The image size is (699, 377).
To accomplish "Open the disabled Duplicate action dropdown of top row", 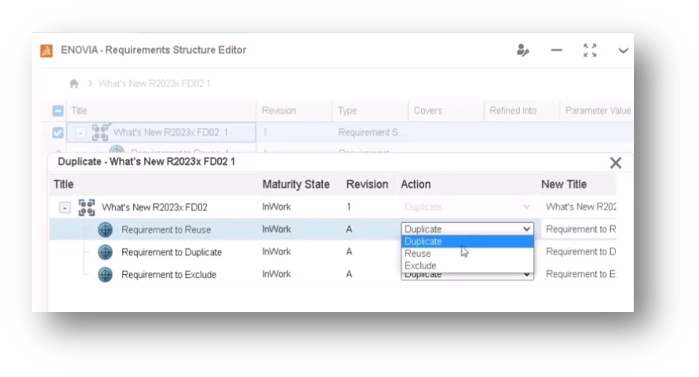I will pyautogui.click(x=467, y=207).
